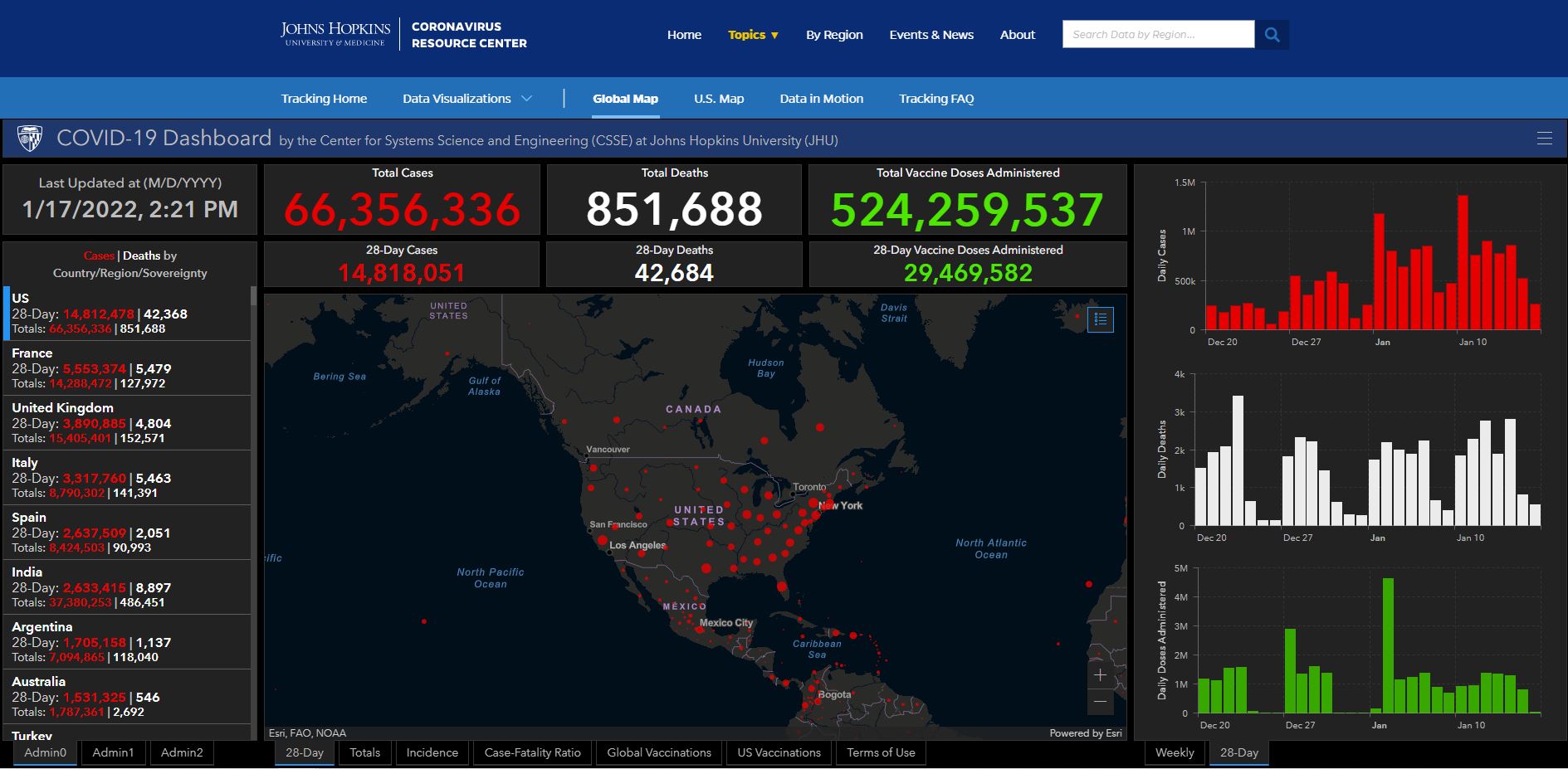Zoom in the map with plus icon

pos(1100,675)
